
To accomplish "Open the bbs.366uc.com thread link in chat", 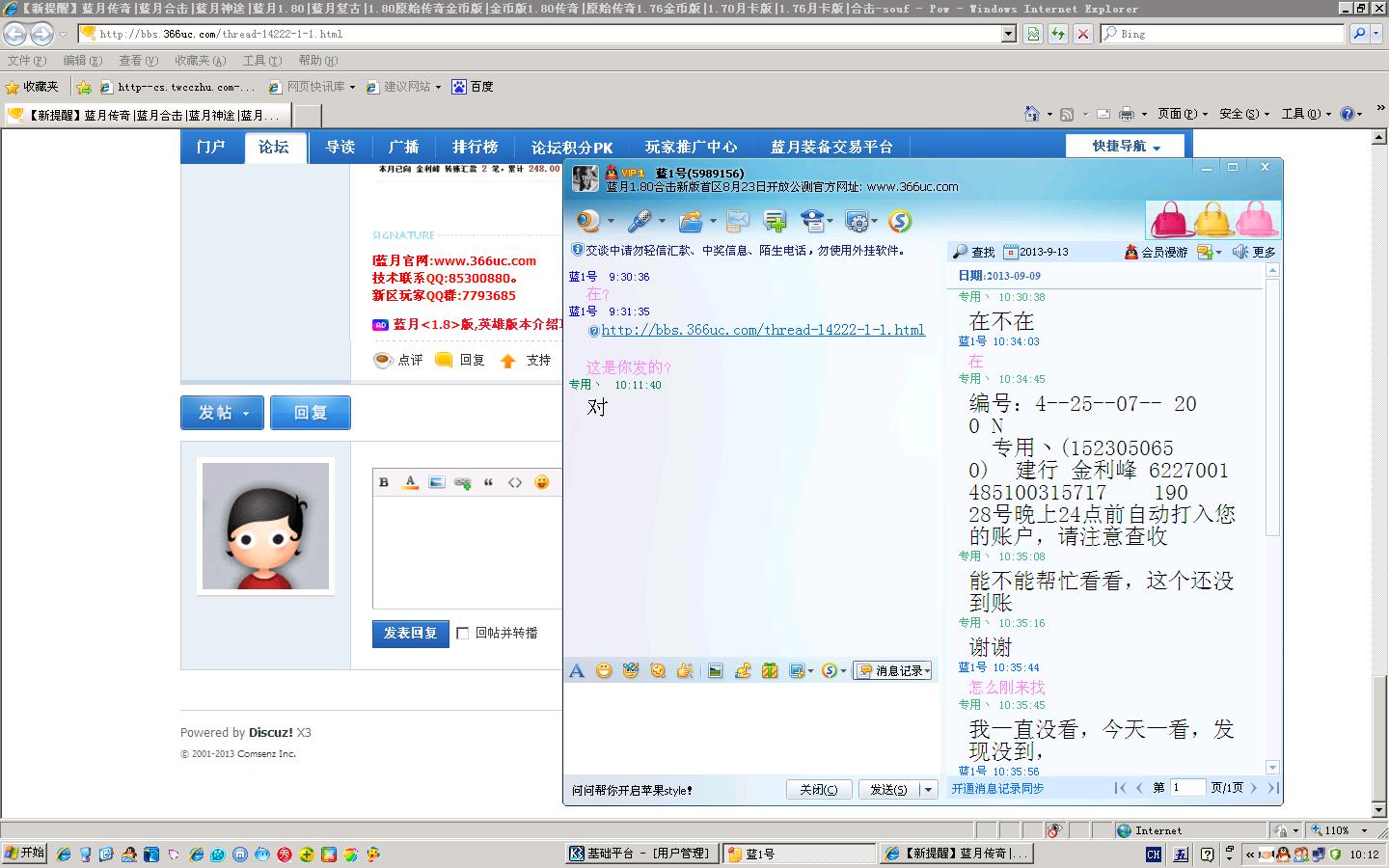I will click(x=762, y=330).
